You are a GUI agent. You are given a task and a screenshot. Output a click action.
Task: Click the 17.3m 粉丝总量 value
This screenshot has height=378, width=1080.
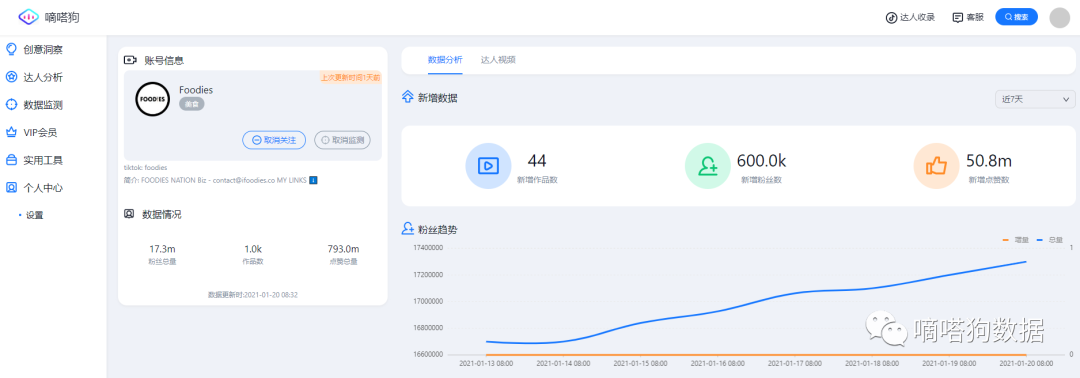click(x=163, y=249)
